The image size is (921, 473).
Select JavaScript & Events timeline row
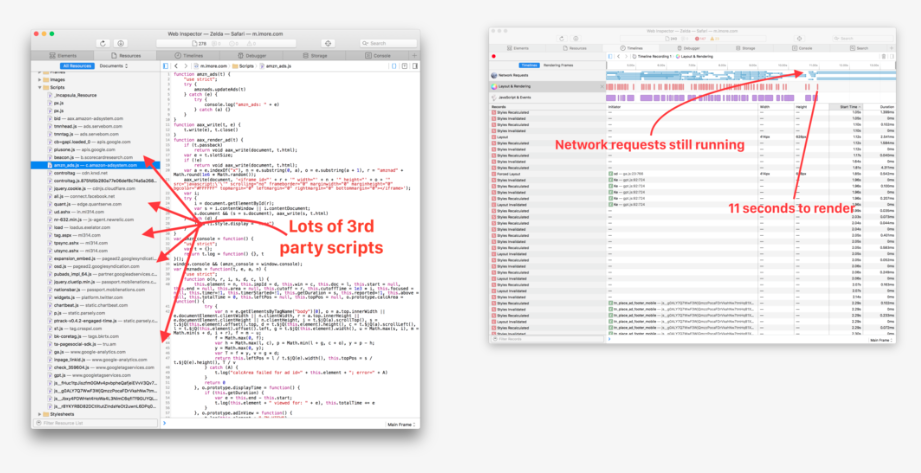547,98
